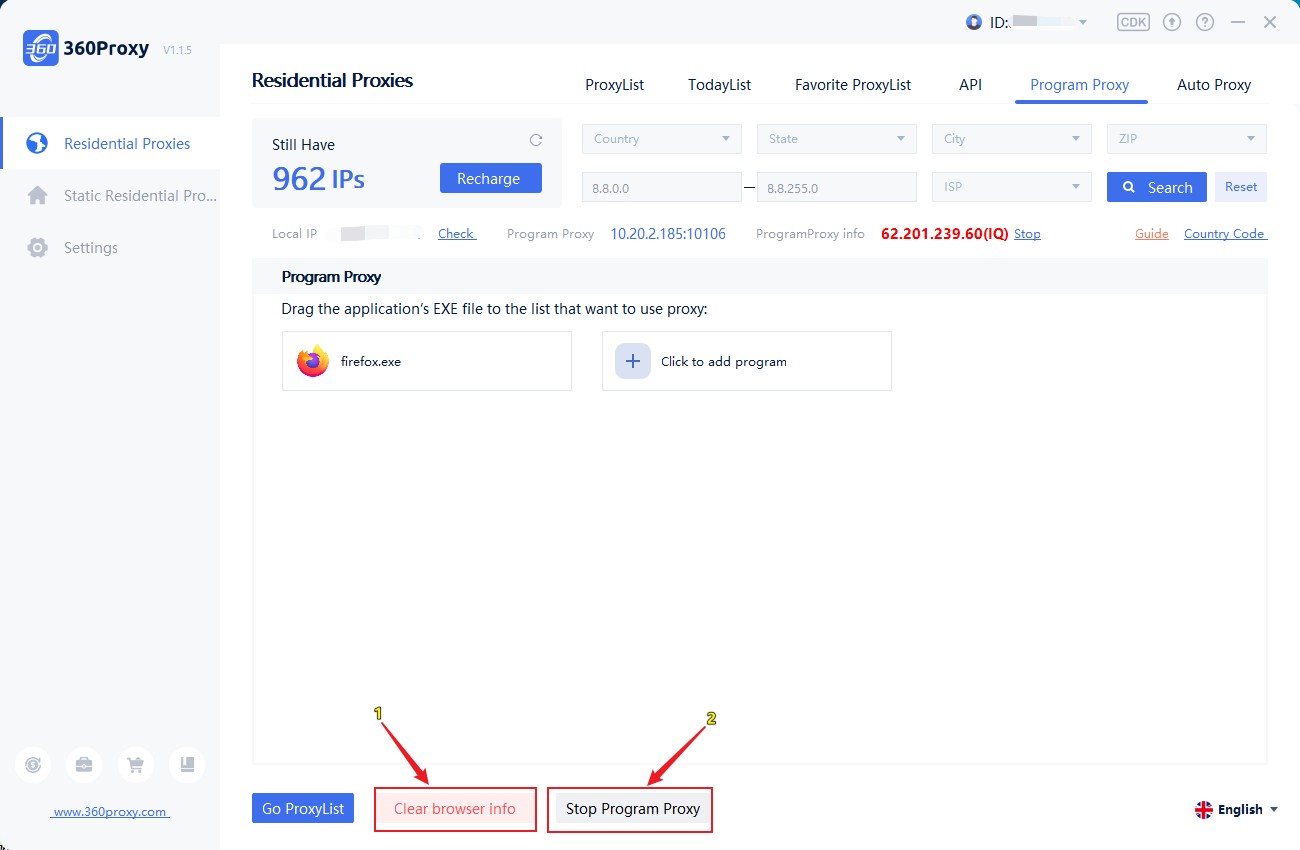Open the State dropdown

click(x=837, y=139)
